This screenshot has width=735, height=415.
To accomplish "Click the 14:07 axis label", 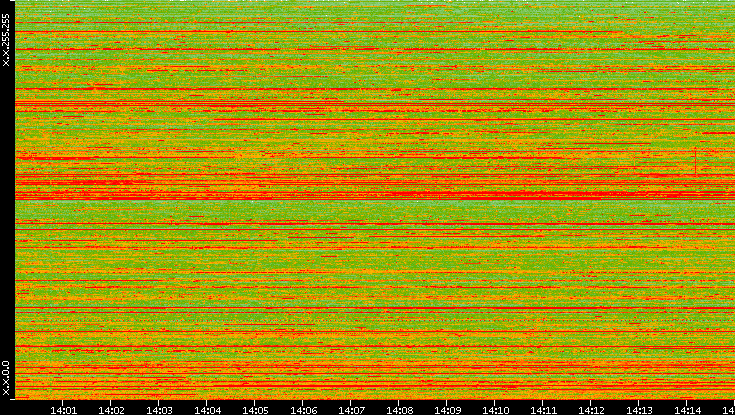I will (352, 410).
